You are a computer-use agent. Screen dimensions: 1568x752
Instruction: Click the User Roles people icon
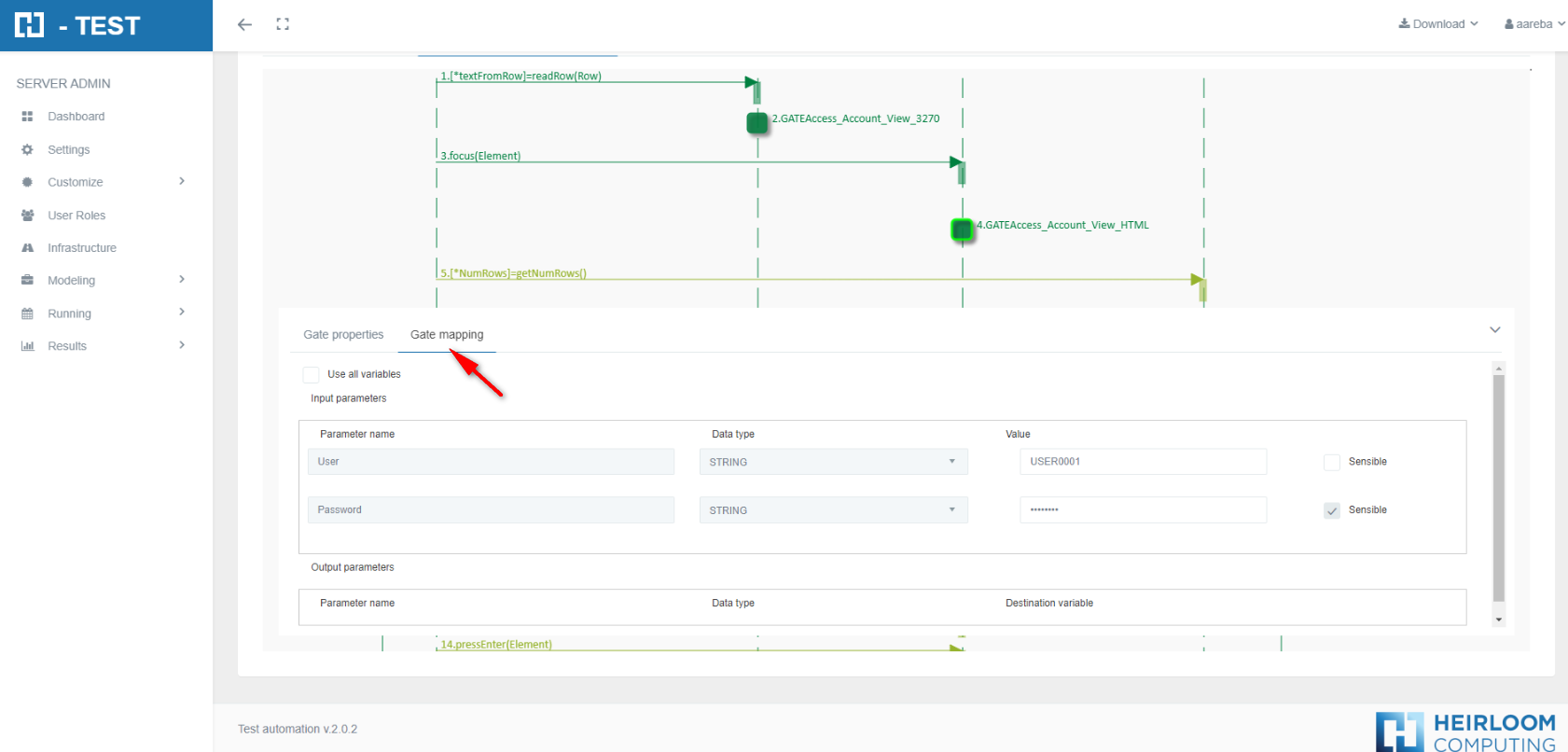tap(27, 216)
